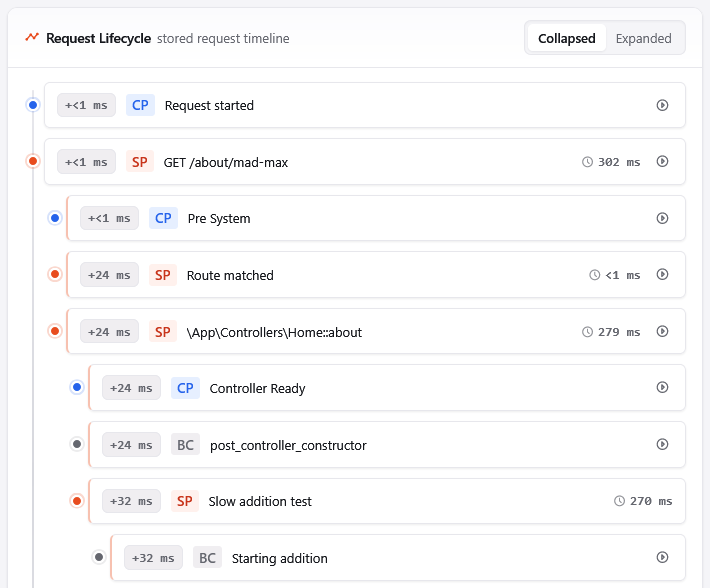
Task: Select the post_controller_constructor label
Action: coord(288,445)
